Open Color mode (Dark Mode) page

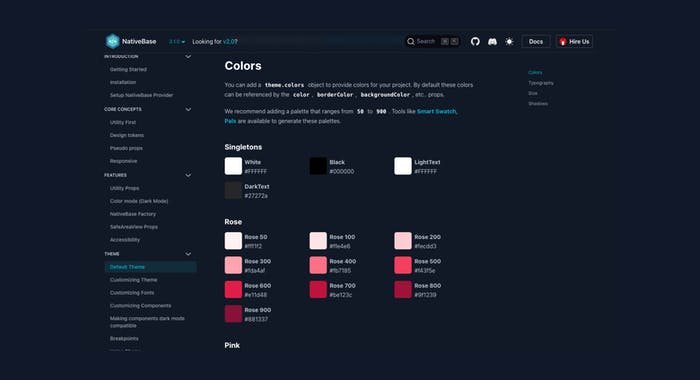[x=139, y=201]
